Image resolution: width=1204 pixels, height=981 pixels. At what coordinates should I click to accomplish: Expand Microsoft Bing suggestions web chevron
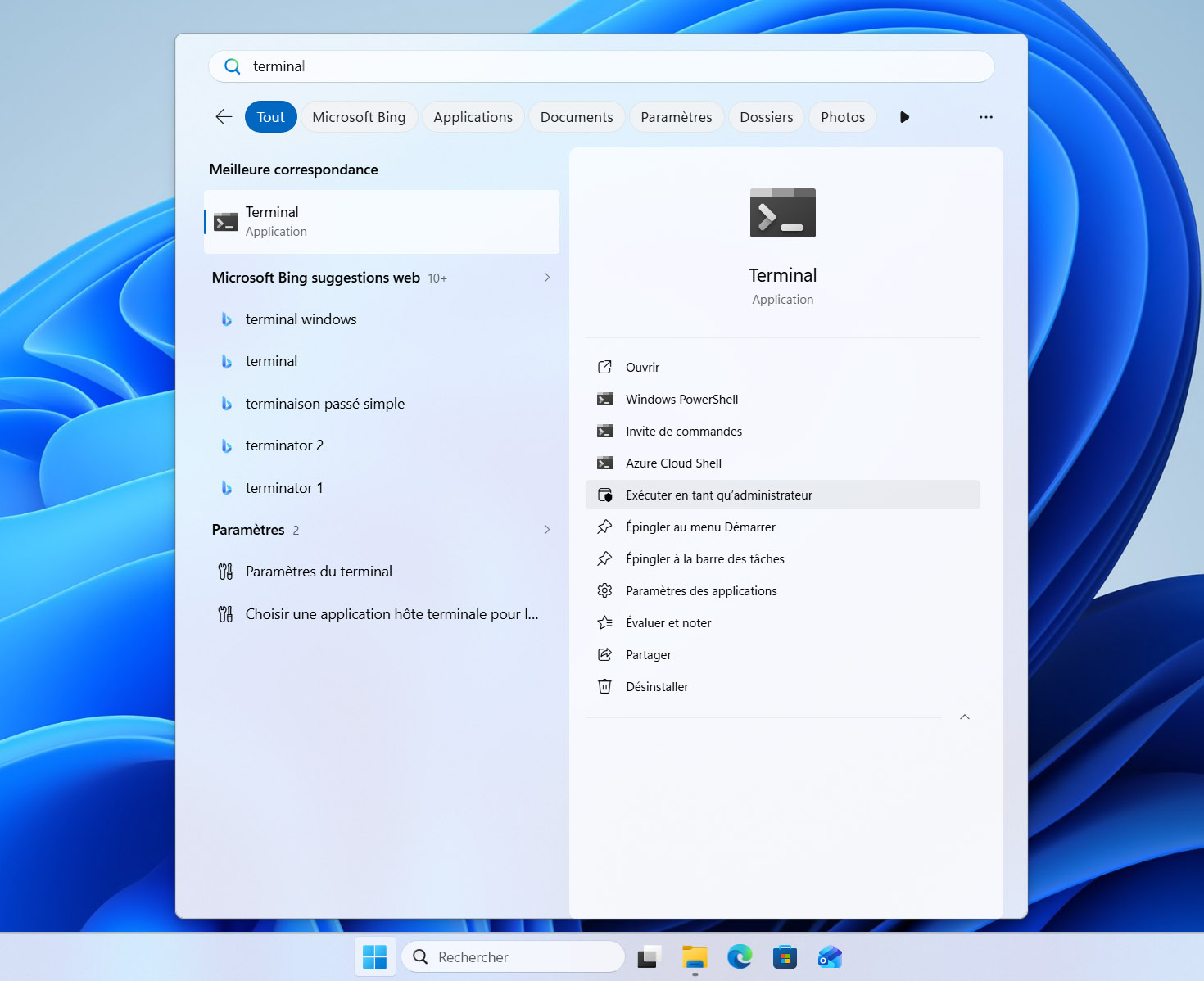coord(547,278)
